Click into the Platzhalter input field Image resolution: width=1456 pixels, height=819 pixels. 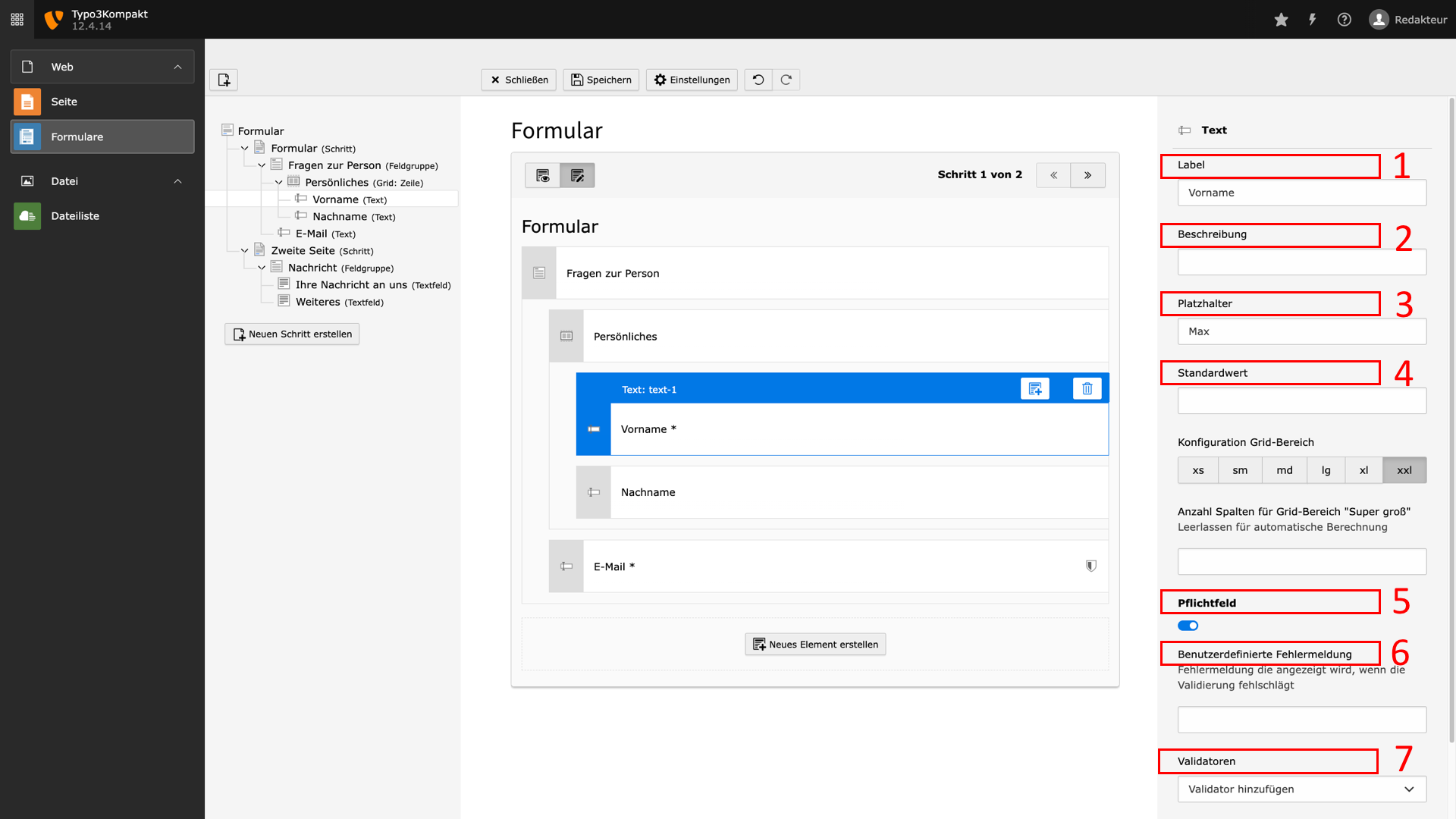pos(1301,331)
